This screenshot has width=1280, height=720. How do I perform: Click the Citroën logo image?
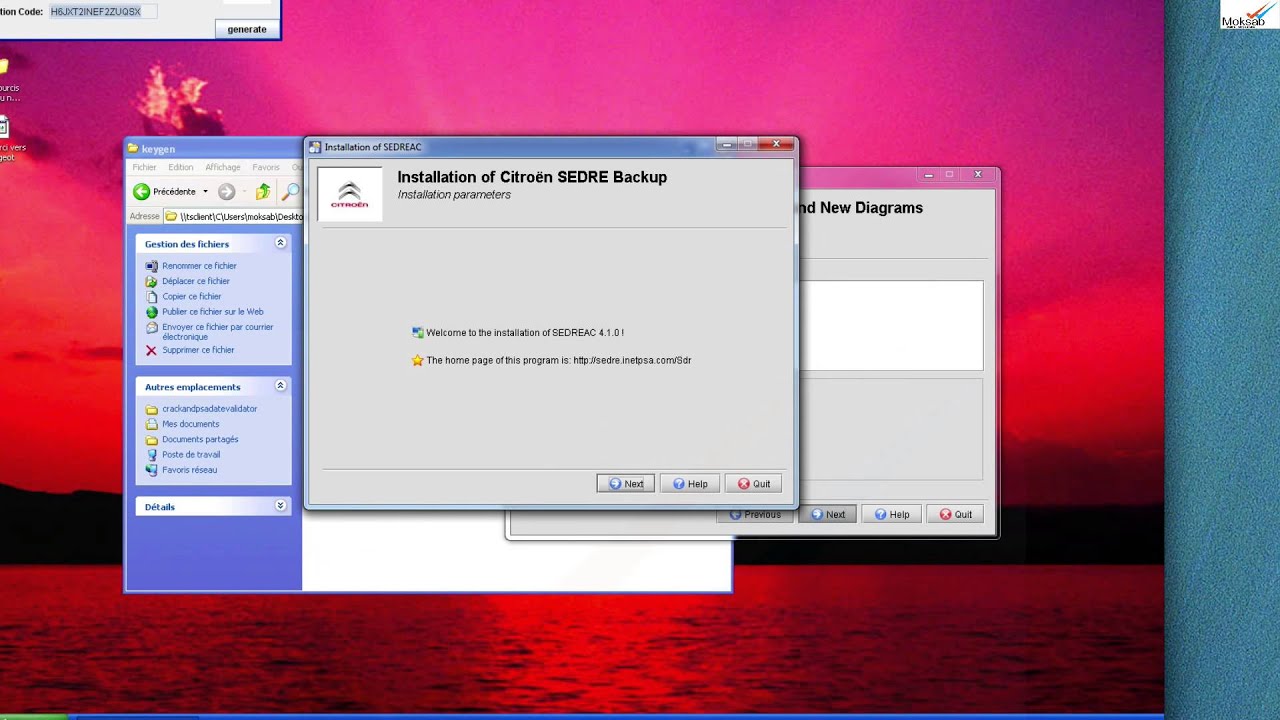(x=350, y=194)
